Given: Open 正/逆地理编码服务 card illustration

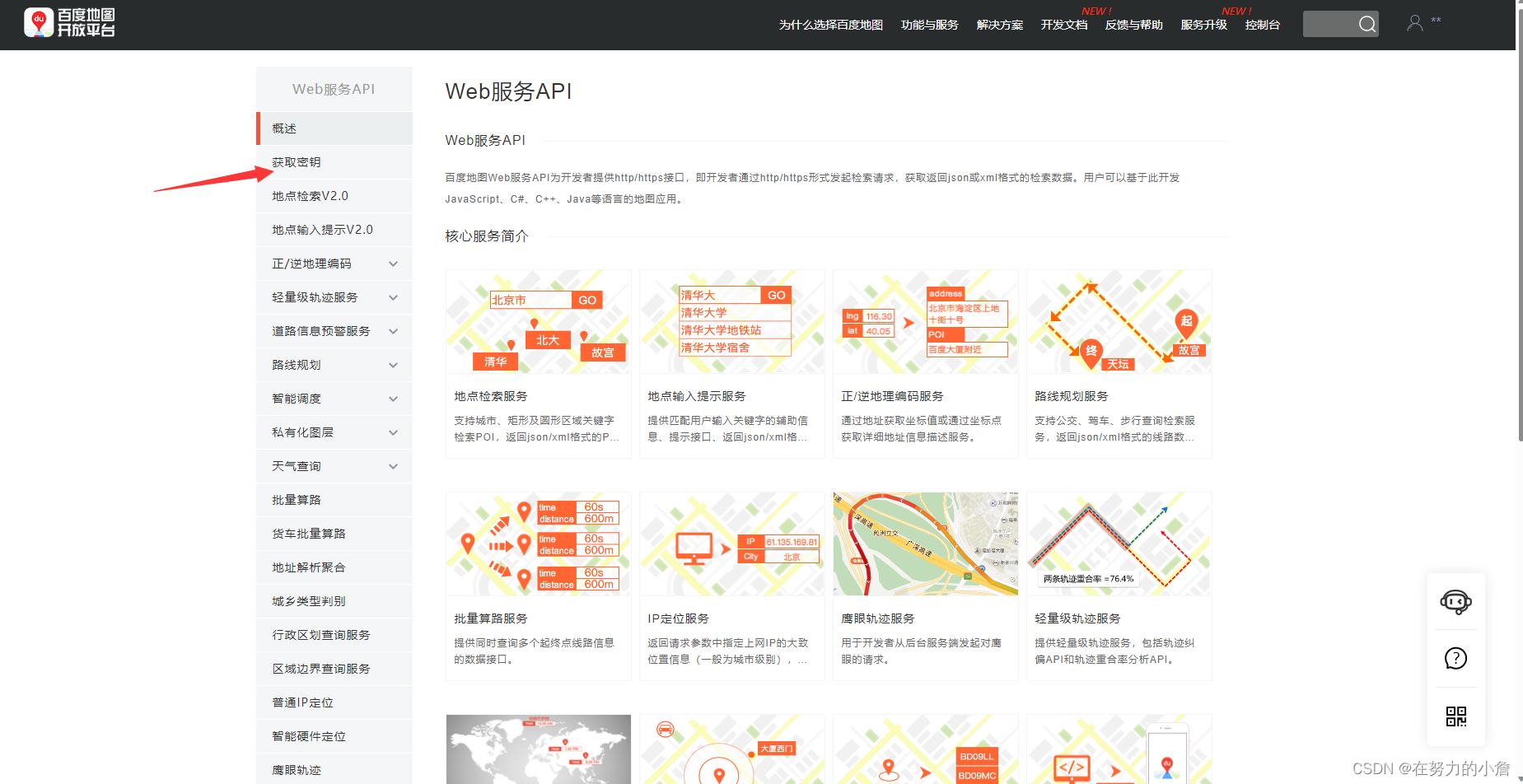Looking at the screenshot, I should point(926,322).
